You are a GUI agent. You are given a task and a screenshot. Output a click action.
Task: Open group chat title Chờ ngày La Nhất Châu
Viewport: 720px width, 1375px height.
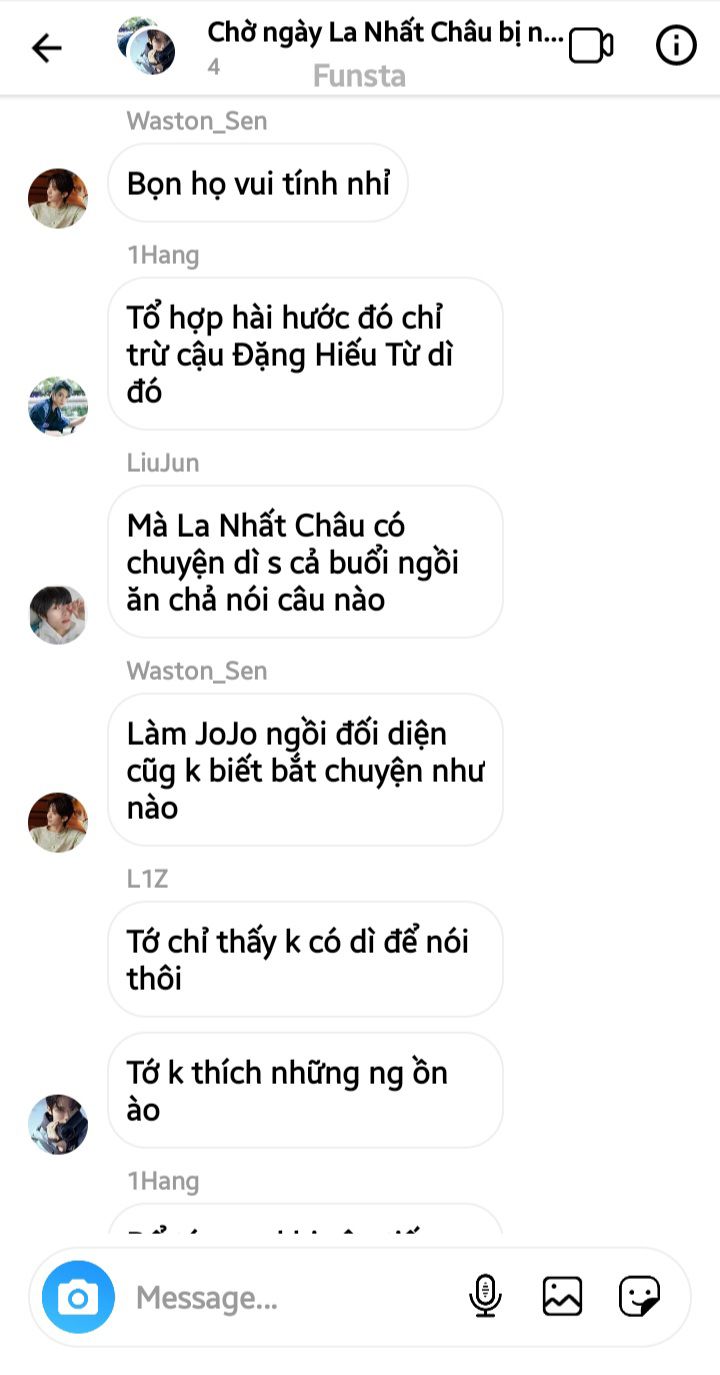tap(385, 32)
